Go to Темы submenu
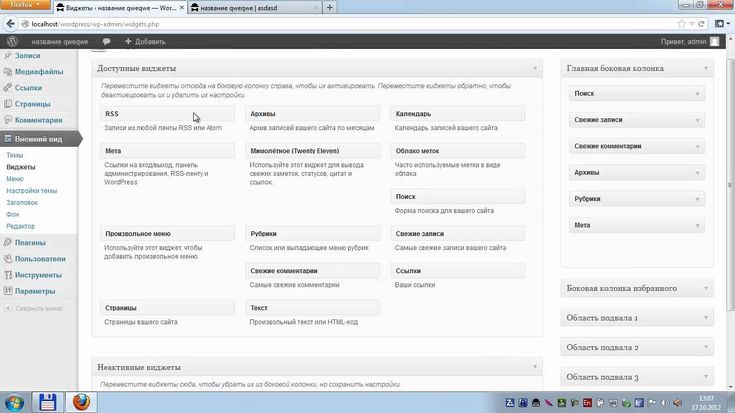This screenshot has width=735, height=413. pyautogui.click(x=15, y=155)
